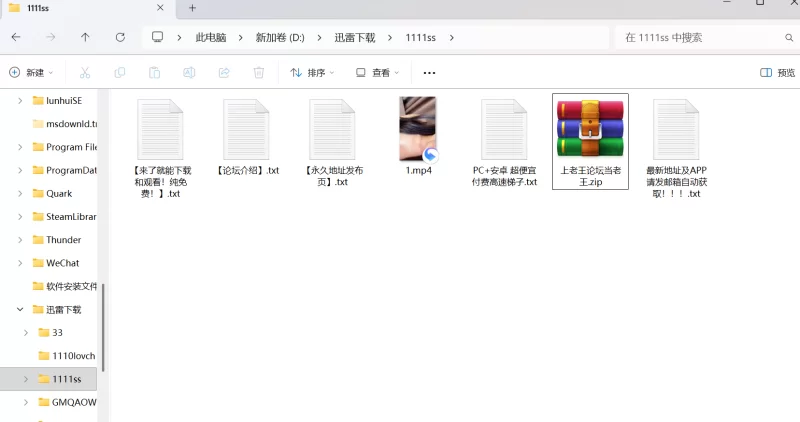The width and height of the screenshot is (800, 422).
Task: Open a new tab with plus button
Action: [192, 8]
